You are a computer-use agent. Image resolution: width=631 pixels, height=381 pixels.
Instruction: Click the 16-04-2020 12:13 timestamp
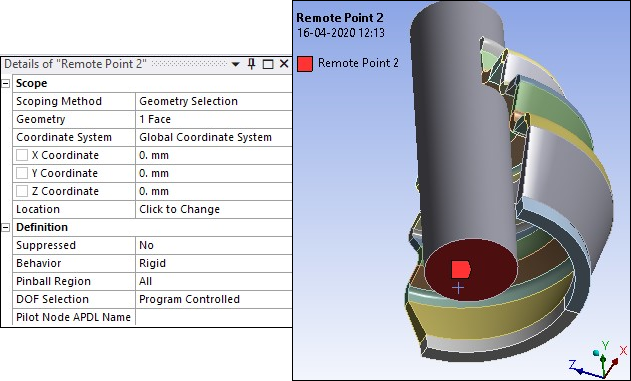tap(340, 33)
